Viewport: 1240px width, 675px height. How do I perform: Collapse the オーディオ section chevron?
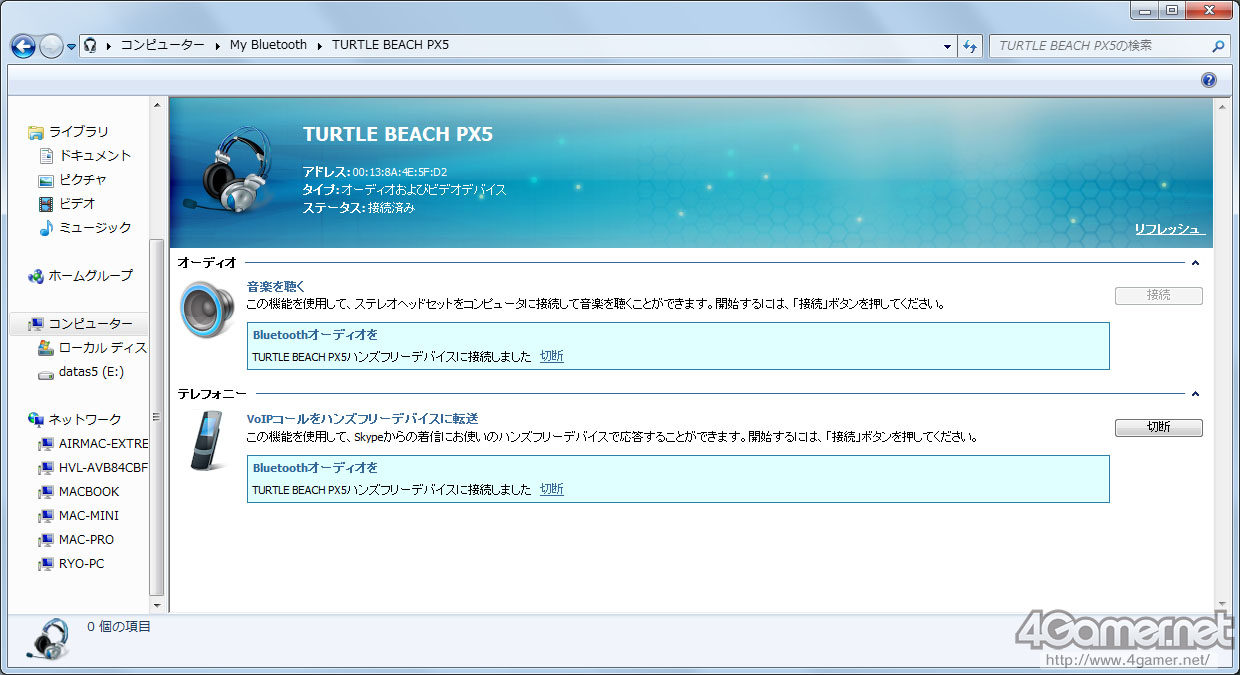tap(1195, 263)
